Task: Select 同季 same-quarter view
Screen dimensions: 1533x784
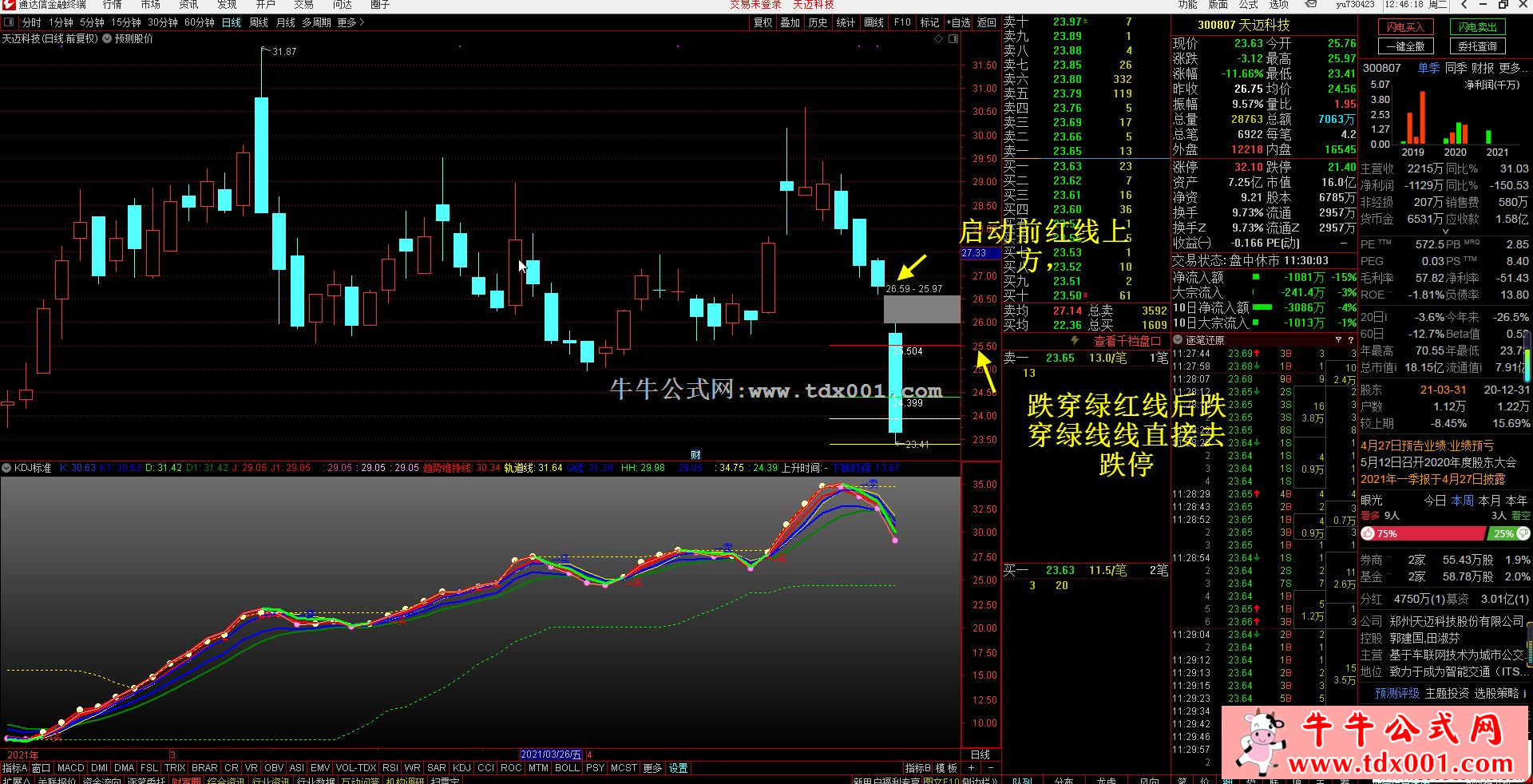Action: pyautogui.click(x=1456, y=68)
